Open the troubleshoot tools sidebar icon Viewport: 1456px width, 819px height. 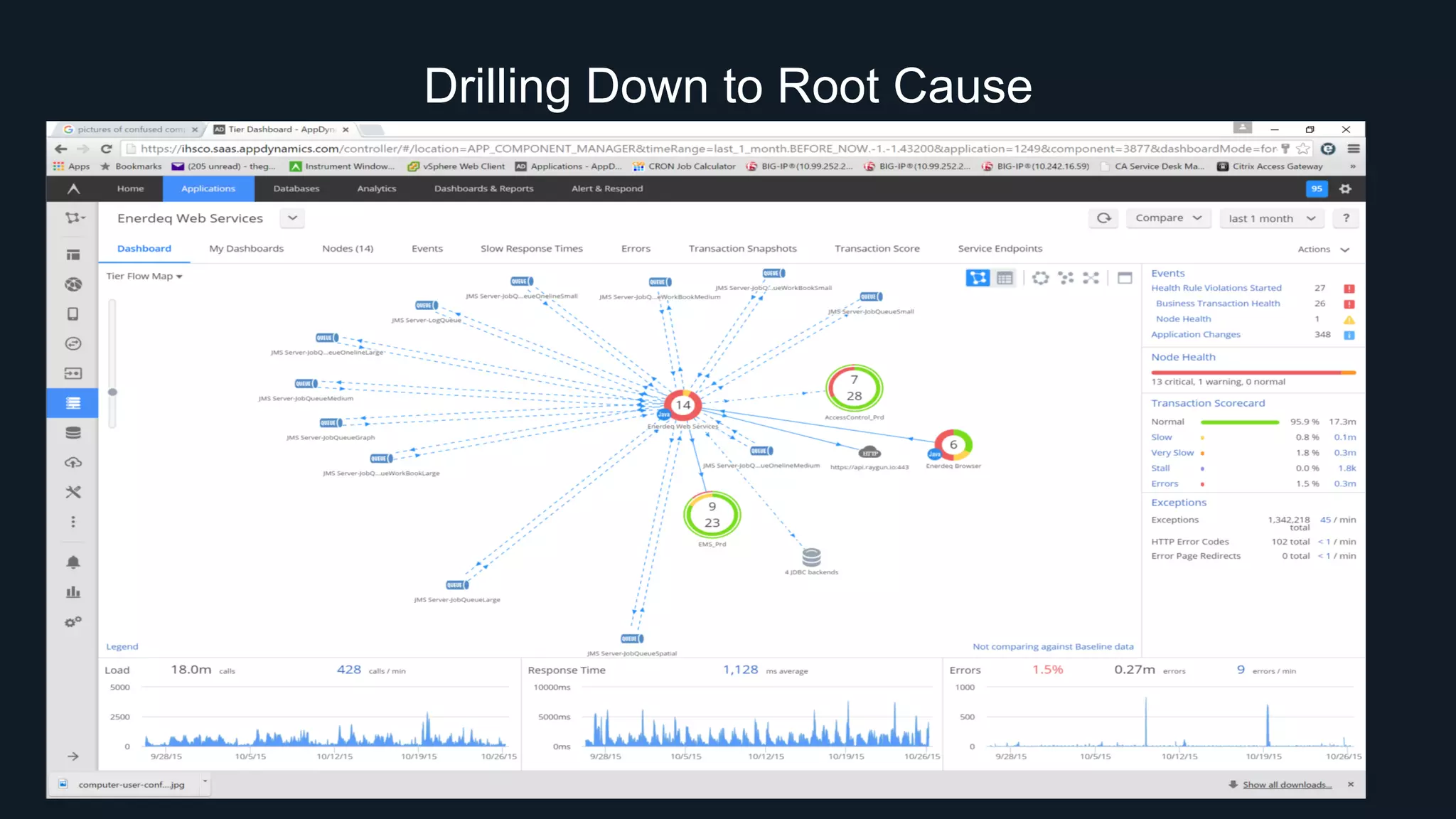tap(73, 492)
